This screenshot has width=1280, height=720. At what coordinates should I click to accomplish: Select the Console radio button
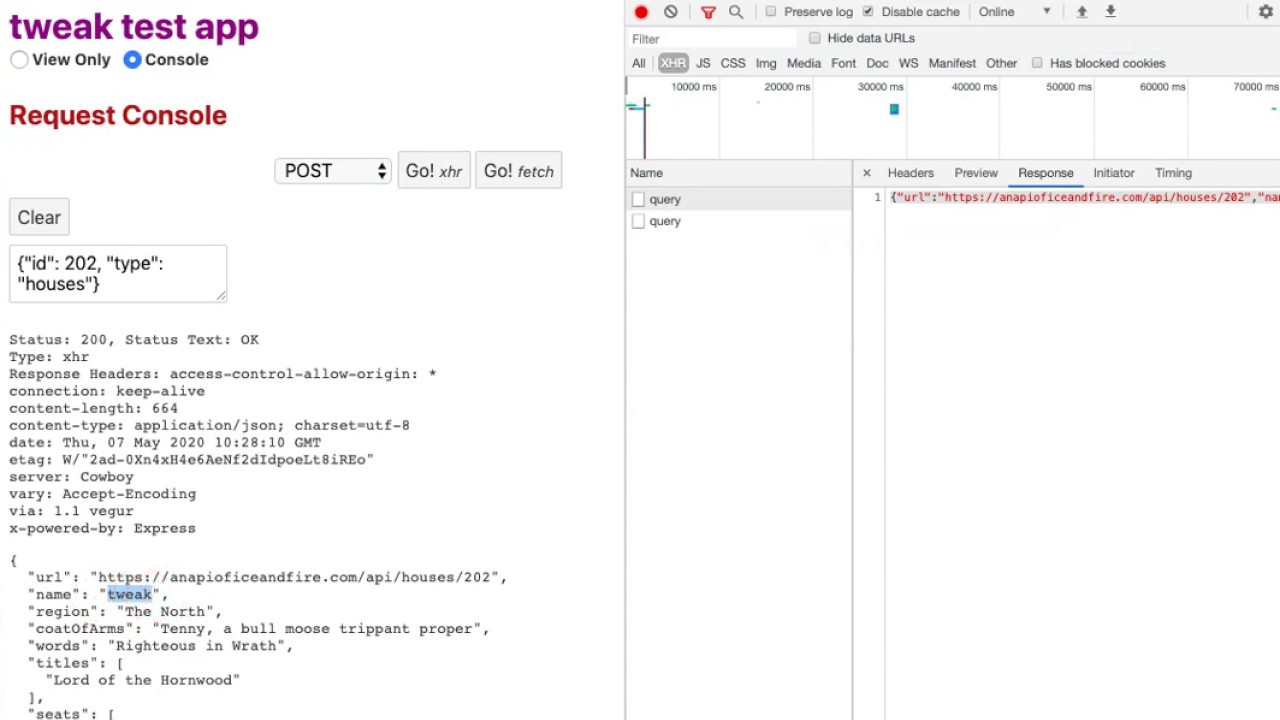click(132, 60)
